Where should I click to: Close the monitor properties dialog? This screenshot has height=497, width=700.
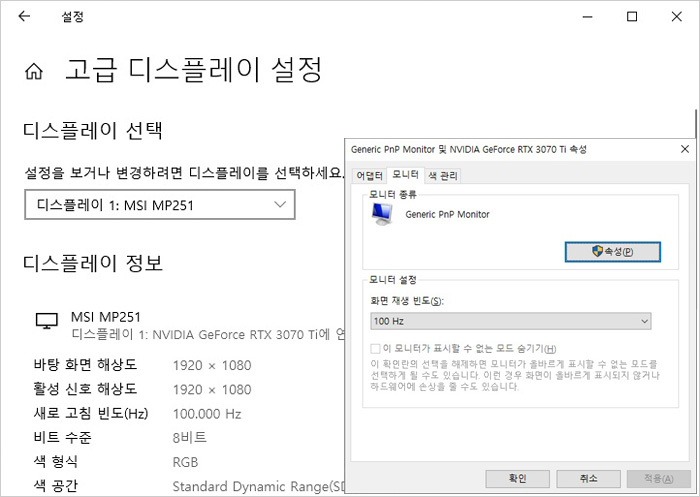pos(685,149)
